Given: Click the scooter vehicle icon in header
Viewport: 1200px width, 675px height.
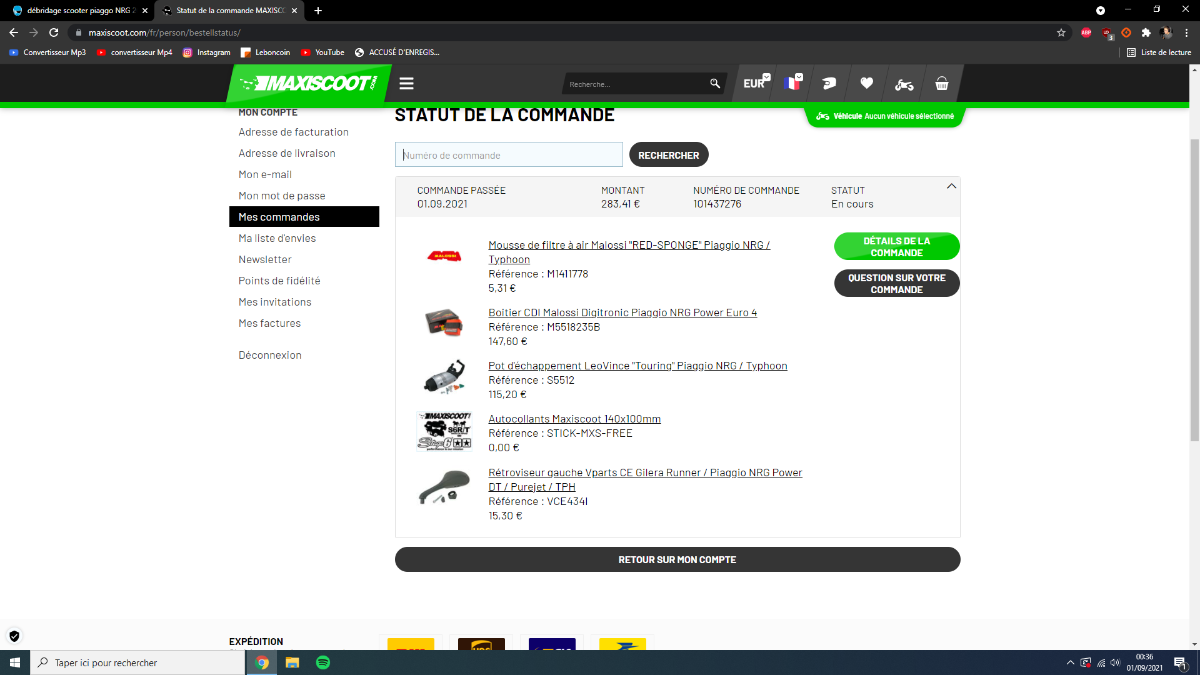Looking at the screenshot, I should tap(904, 84).
